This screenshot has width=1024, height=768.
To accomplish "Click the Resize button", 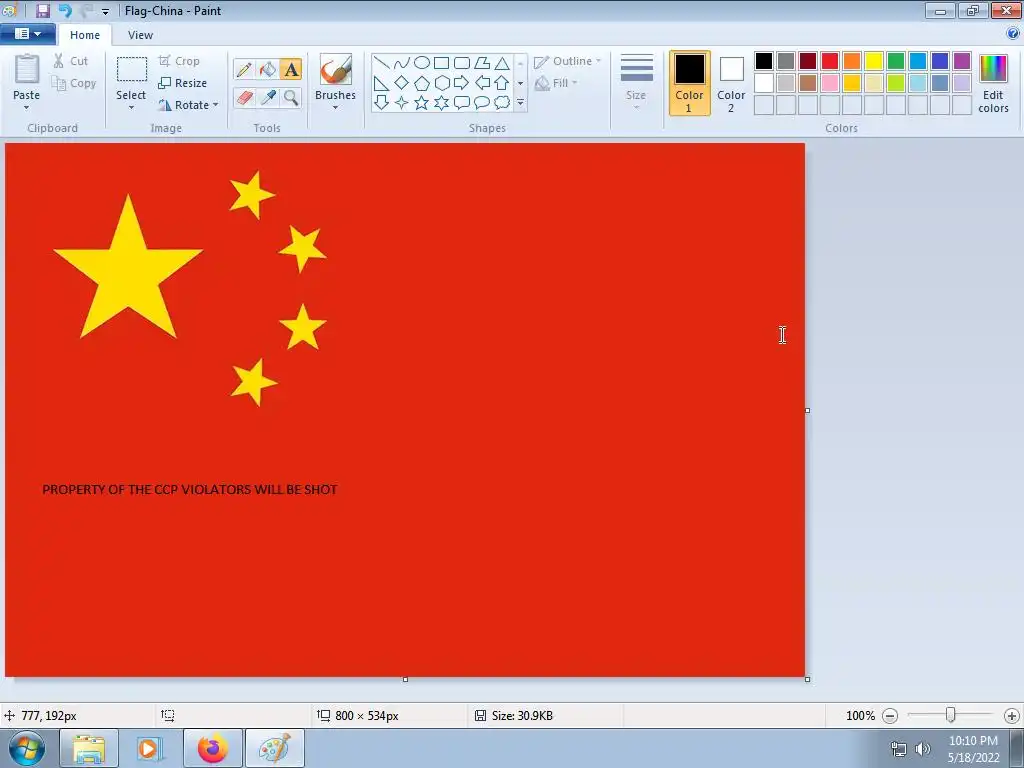I will (183, 83).
